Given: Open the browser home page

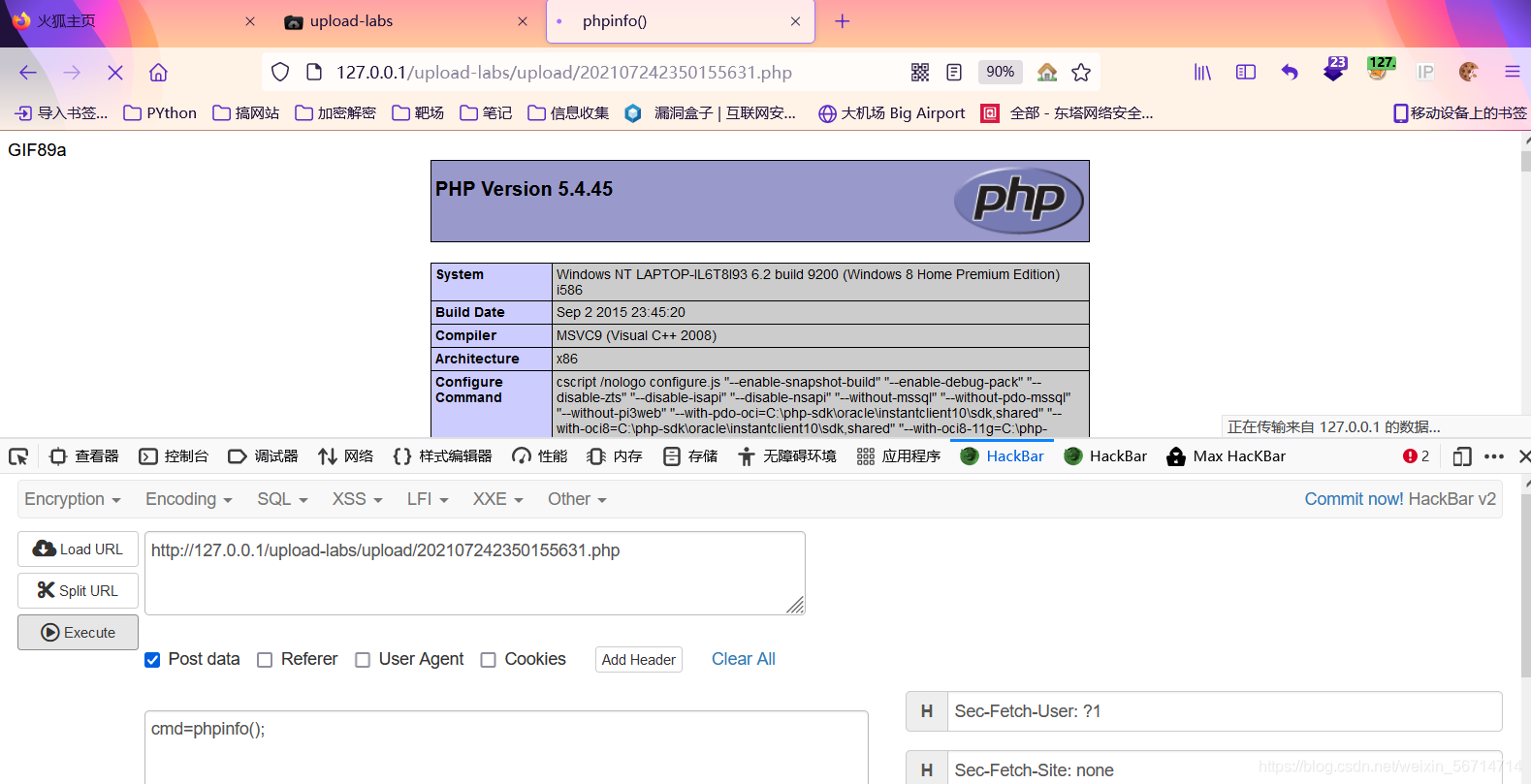Looking at the screenshot, I should [x=158, y=73].
